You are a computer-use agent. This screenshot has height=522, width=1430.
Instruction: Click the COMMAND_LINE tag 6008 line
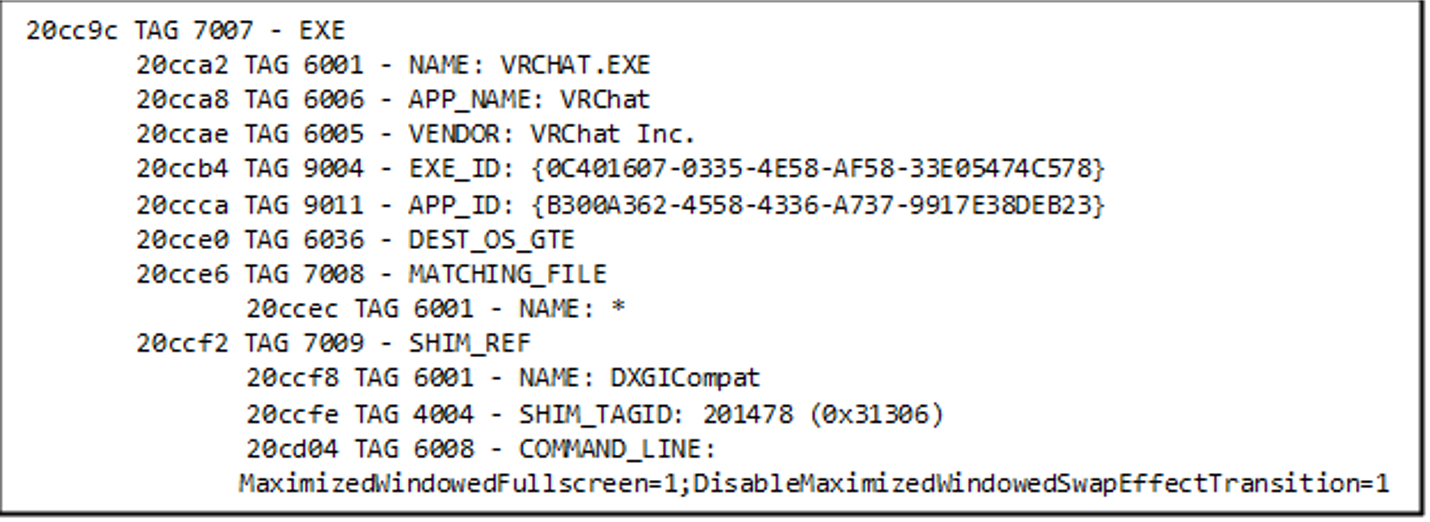point(481,449)
